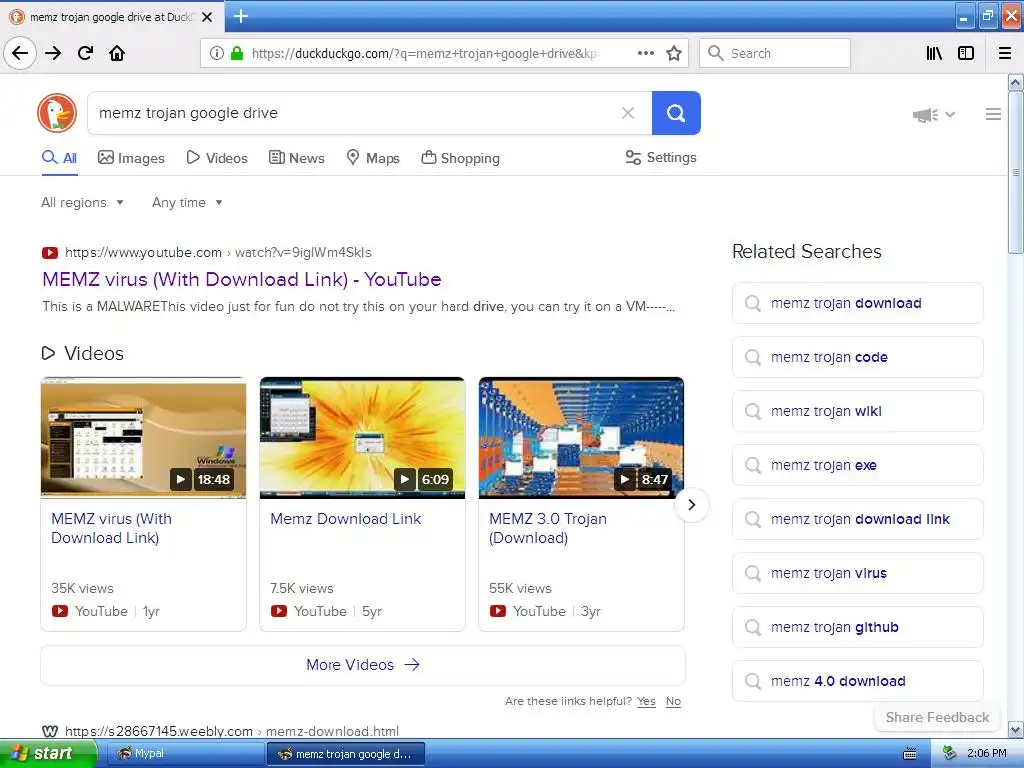Viewport: 1024px width, 768px height.
Task: Click the forward navigation arrow
Action: pos(53,53)
